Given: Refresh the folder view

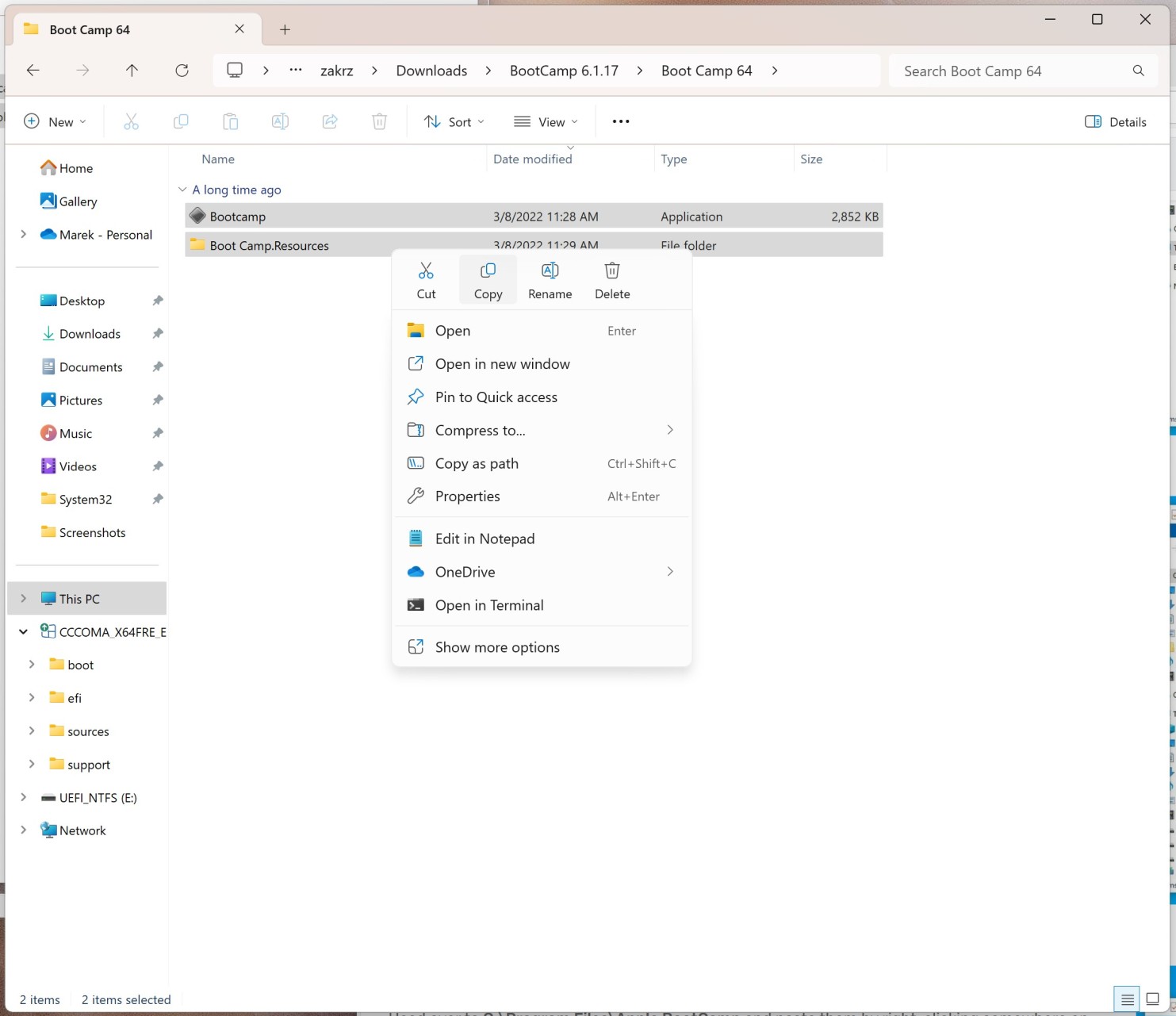Looking at the screenshot, I should [x=182, y=71].
